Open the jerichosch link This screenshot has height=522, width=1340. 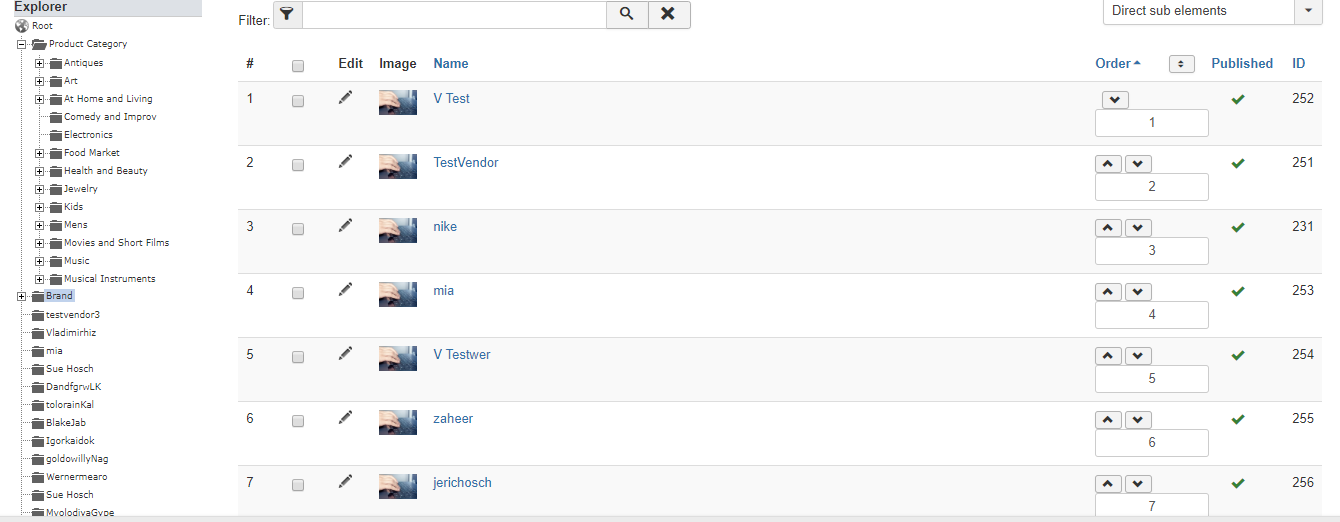(462, 483)
